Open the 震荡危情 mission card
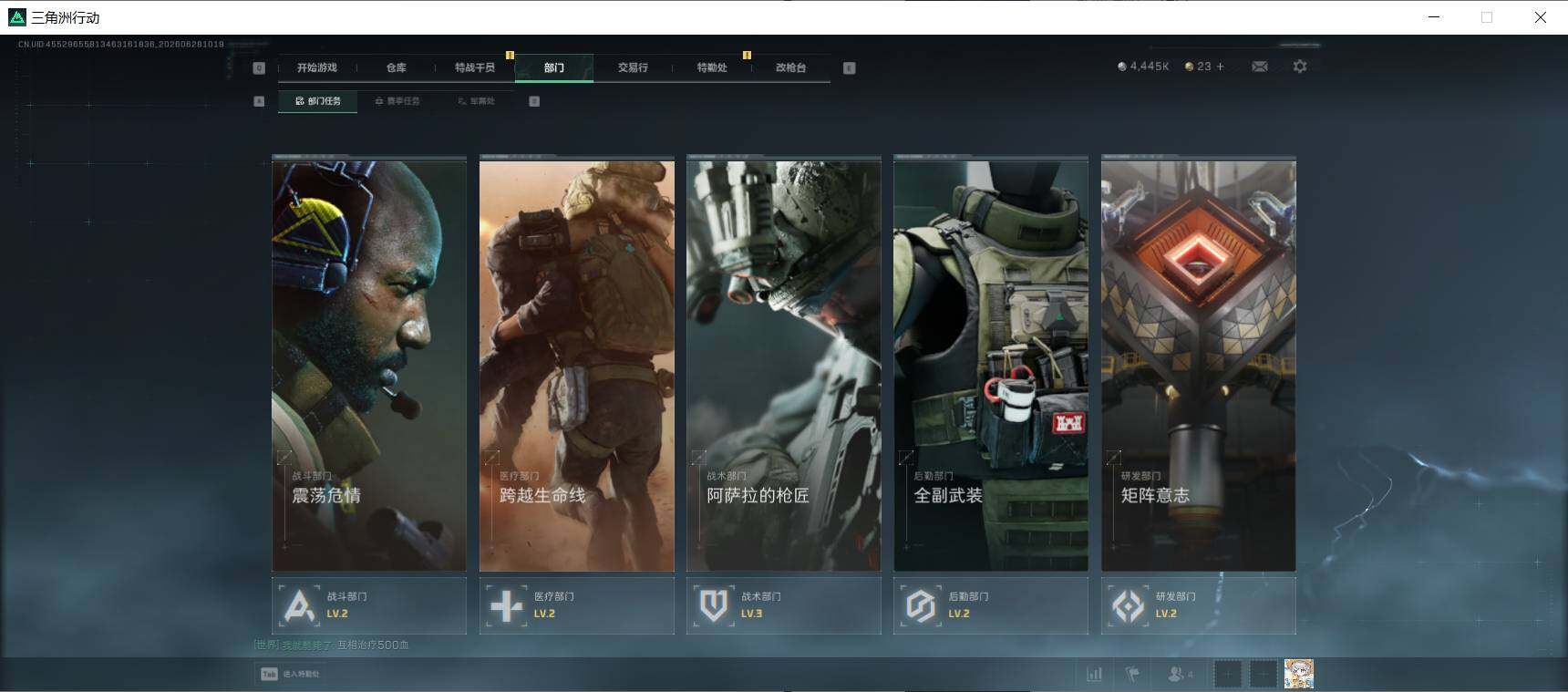 369,365
